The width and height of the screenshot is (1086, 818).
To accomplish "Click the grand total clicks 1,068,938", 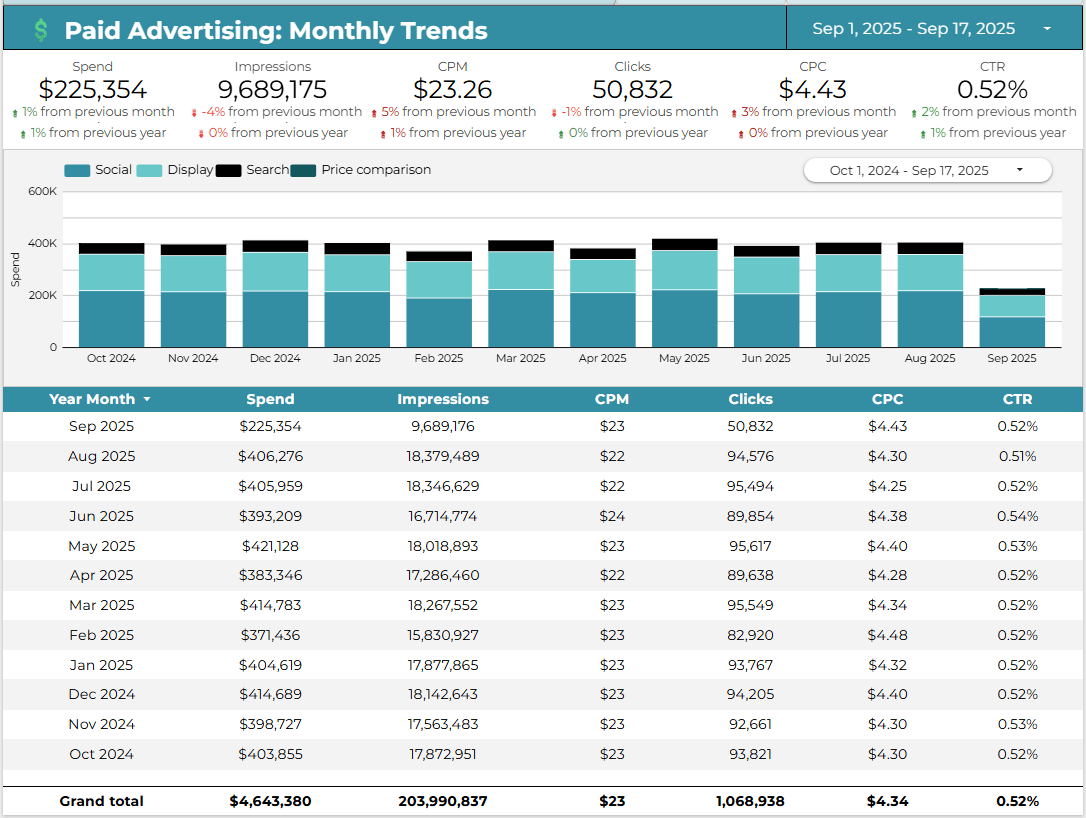I will coord(750,801).
